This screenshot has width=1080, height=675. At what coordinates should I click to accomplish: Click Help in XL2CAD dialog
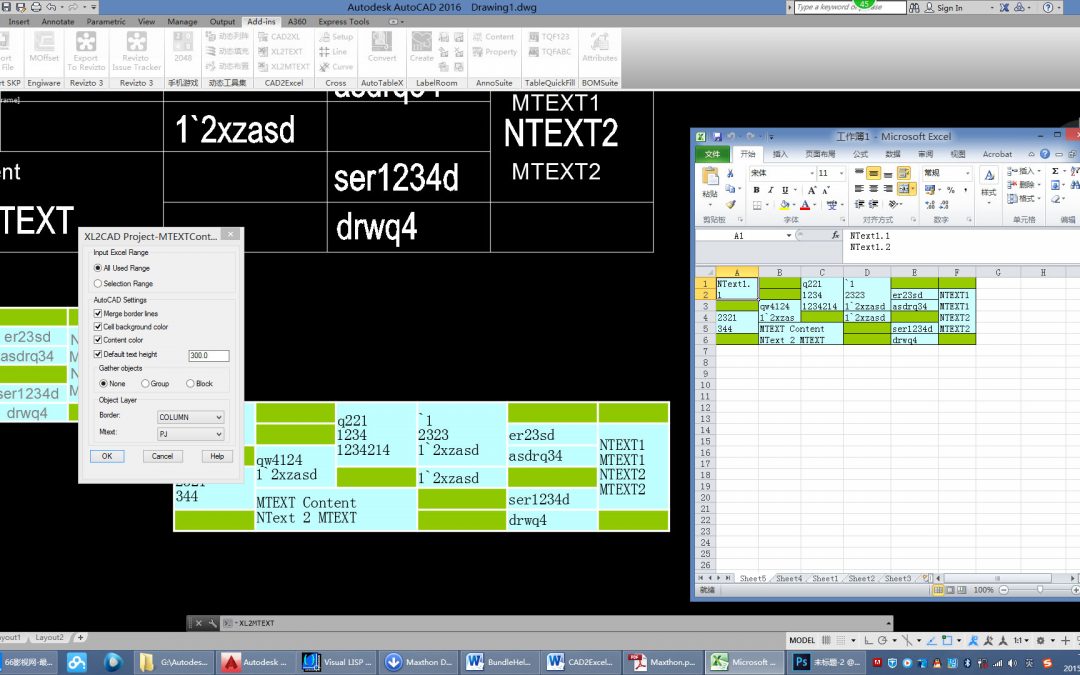(217, 456)
